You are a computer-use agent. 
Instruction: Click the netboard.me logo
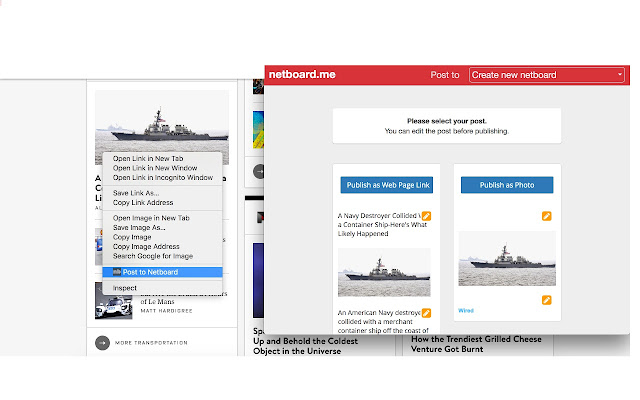coord(302,75)
